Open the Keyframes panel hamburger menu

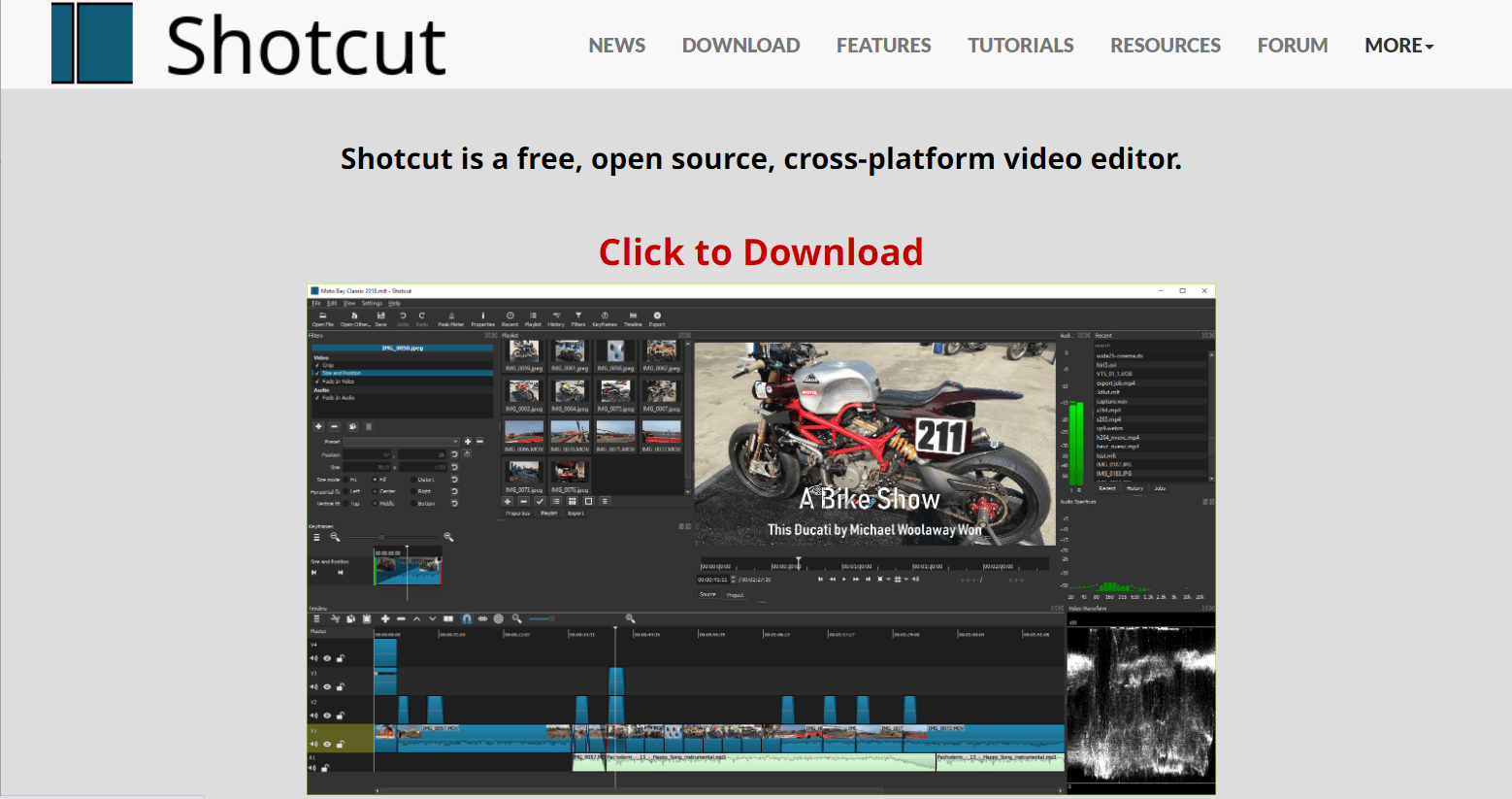tap(316, 537)
